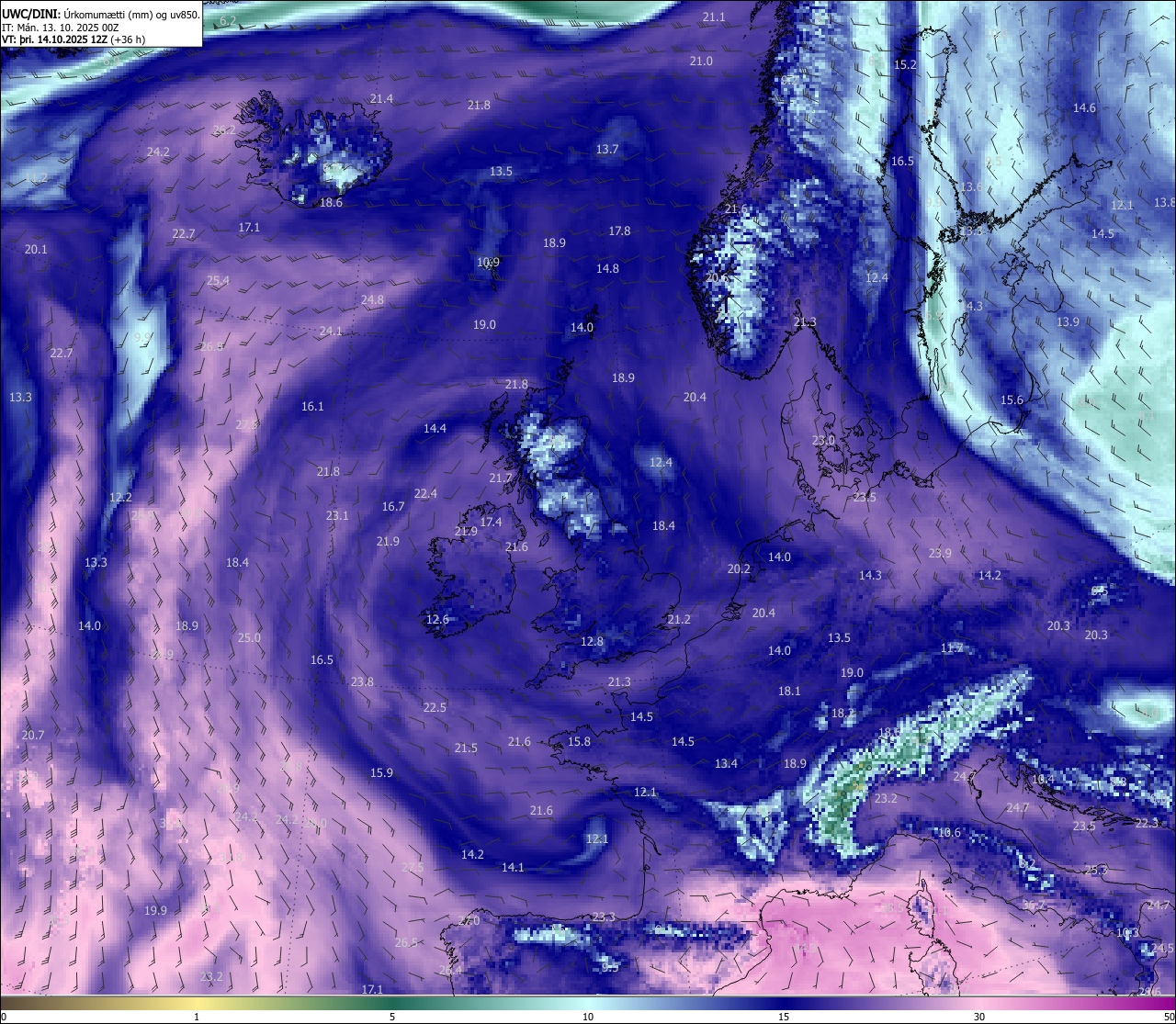Click the 15.9 value in the Bay of Biscay area
The image size is (1176, 1024).
(x=381, y=772)
